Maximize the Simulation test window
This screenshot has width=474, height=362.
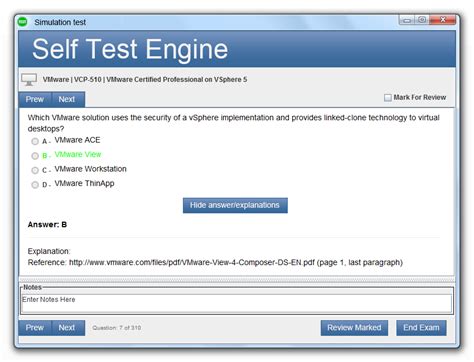422,20
